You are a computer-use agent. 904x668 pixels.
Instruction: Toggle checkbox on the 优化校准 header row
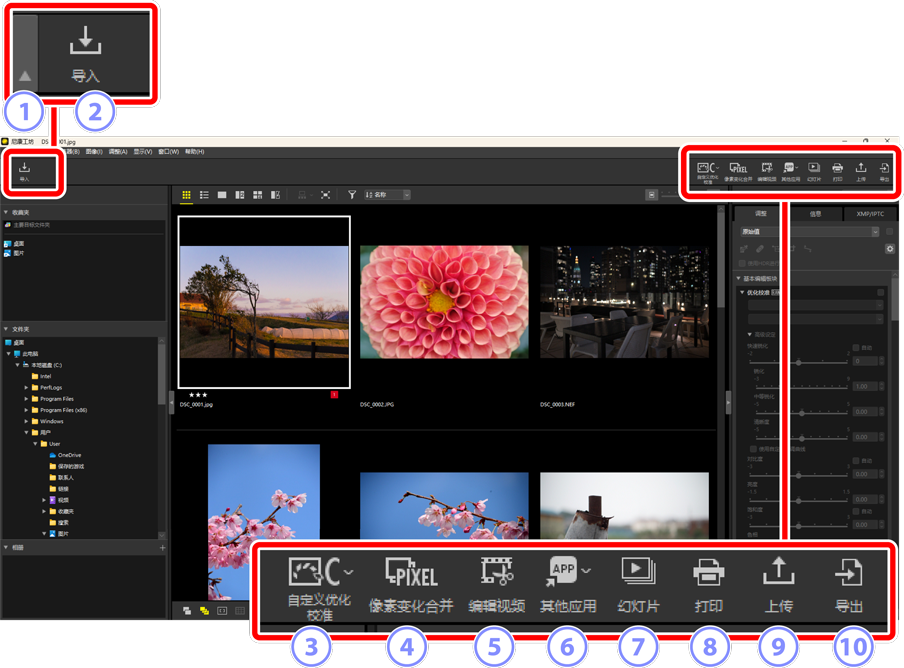click(881, 293)
